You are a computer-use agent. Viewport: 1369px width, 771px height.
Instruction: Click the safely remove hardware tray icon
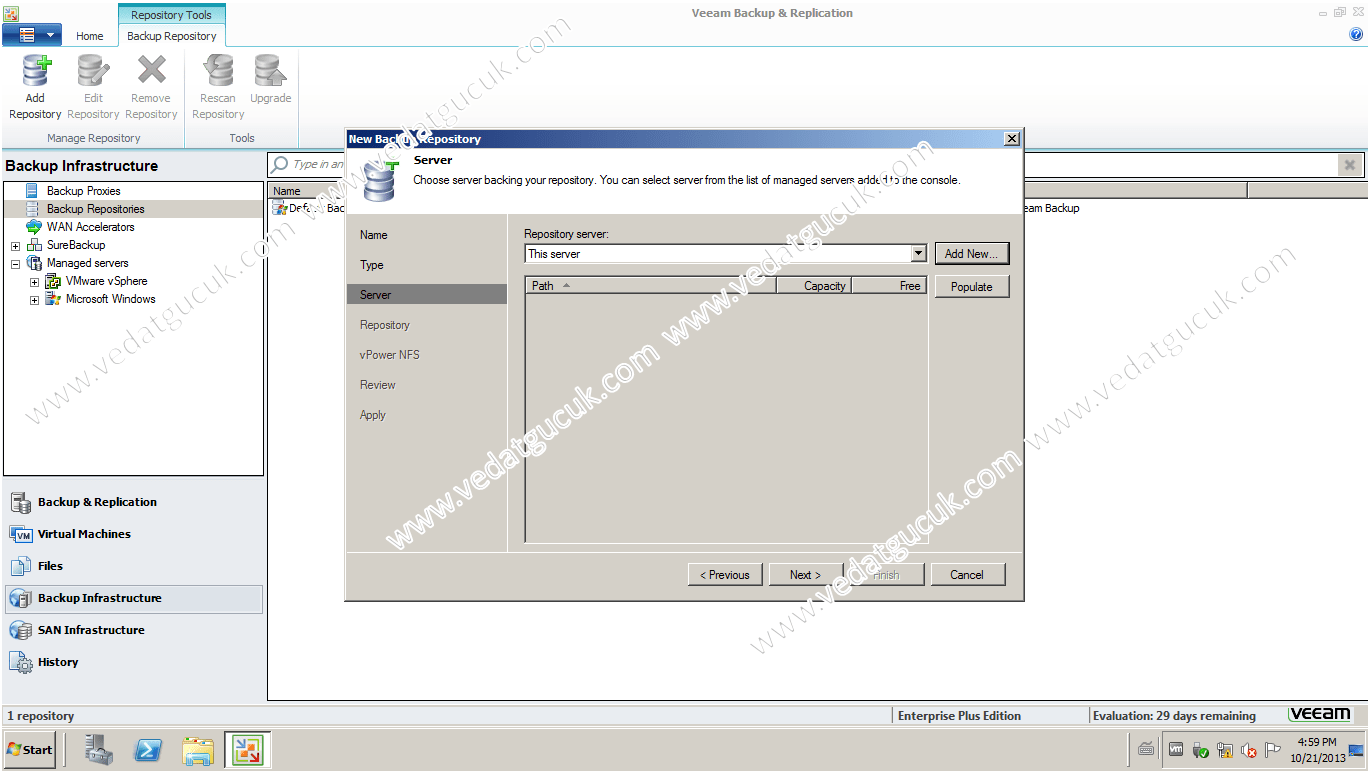[x=1201, y=750]
